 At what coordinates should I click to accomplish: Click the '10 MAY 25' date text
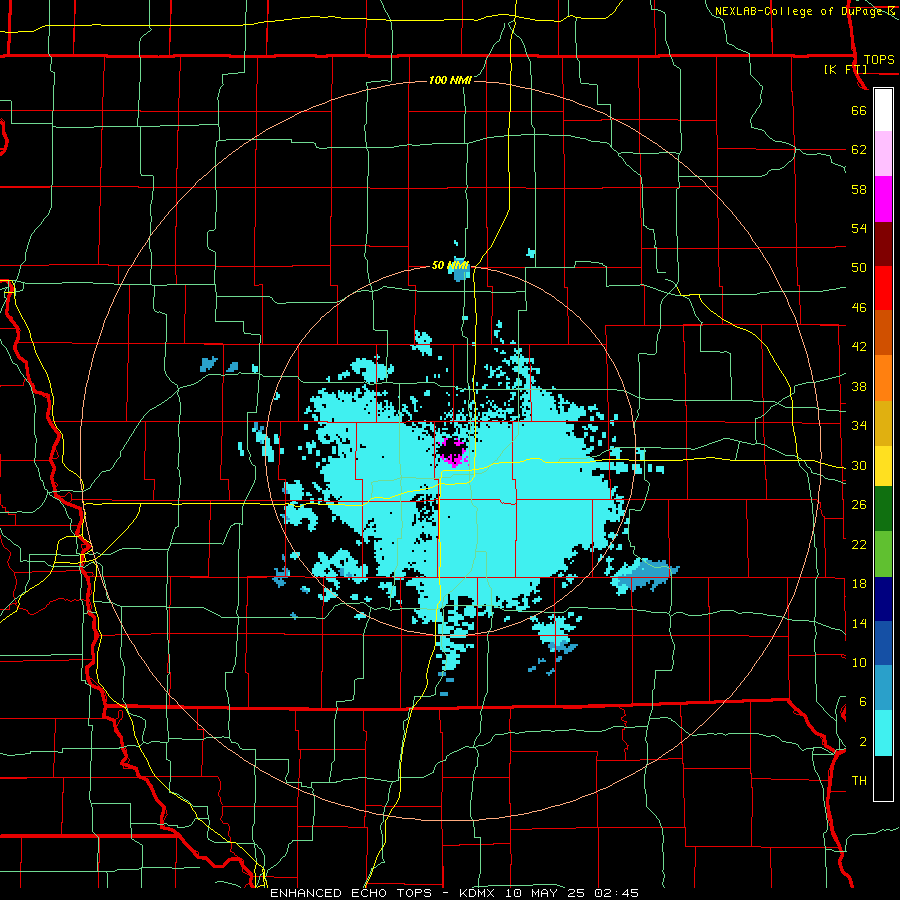click(x=543, y=893)
